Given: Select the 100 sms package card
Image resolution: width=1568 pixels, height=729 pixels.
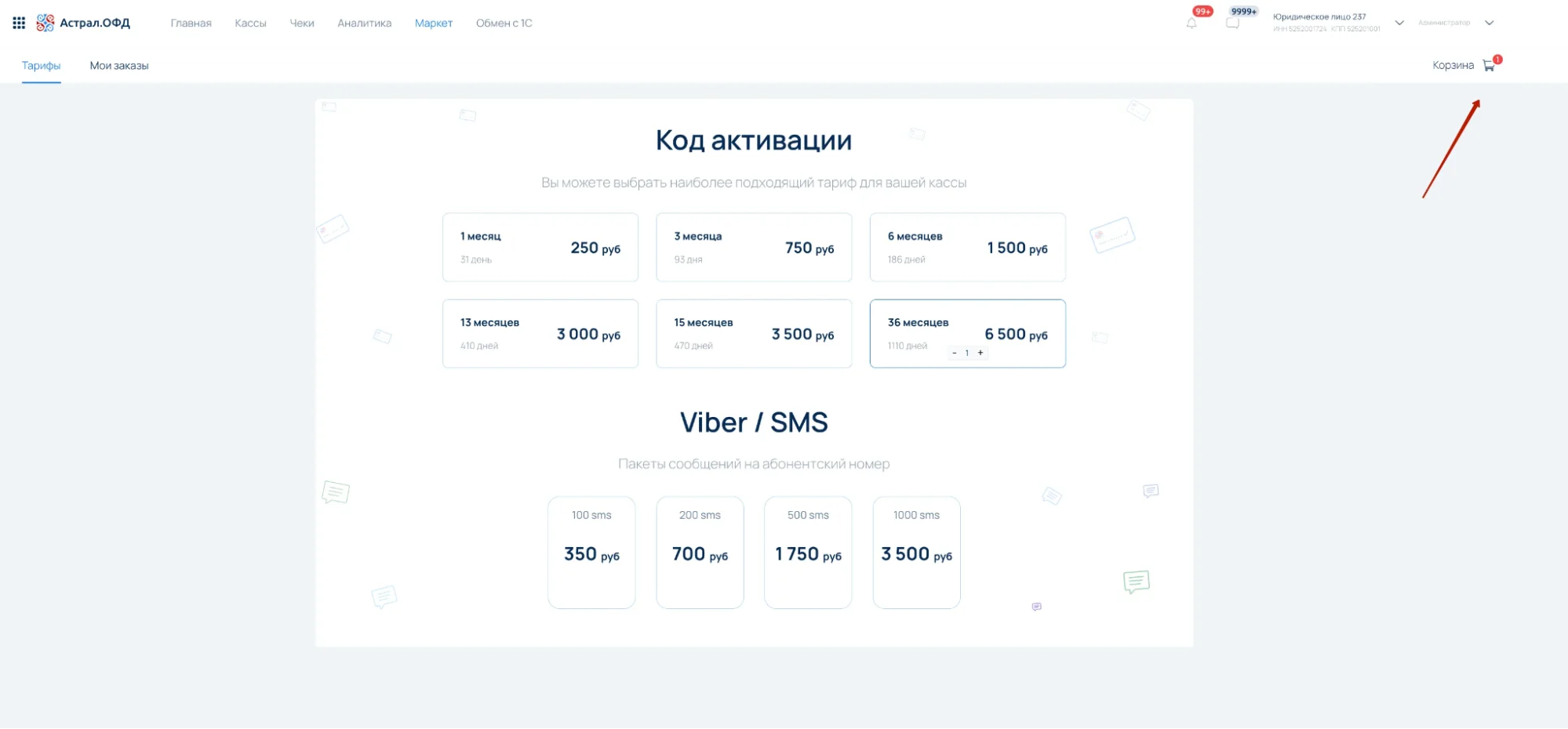Looking at the screenshot, I should click(591, 552).
